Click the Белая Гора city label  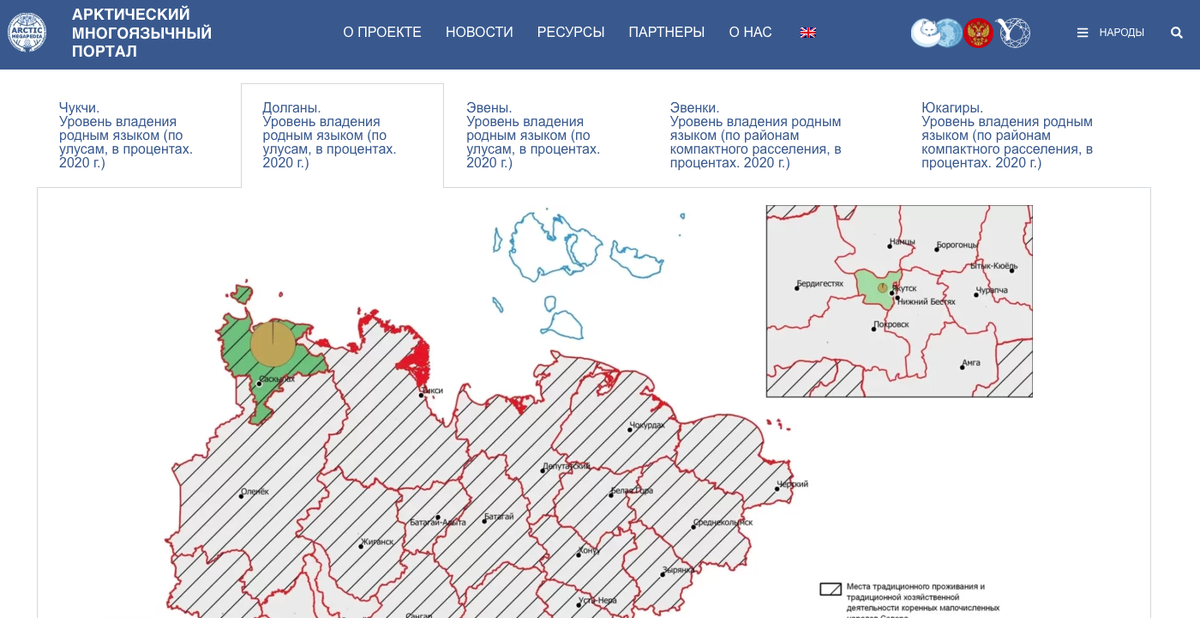coord(632,490)
